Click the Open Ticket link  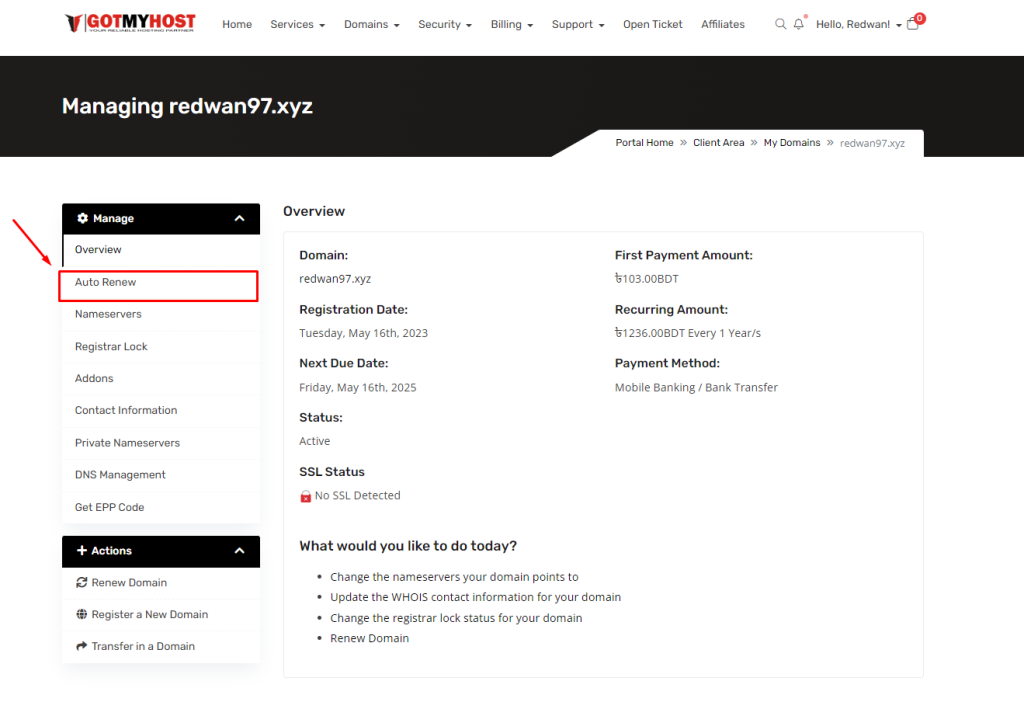pos(652,24)
